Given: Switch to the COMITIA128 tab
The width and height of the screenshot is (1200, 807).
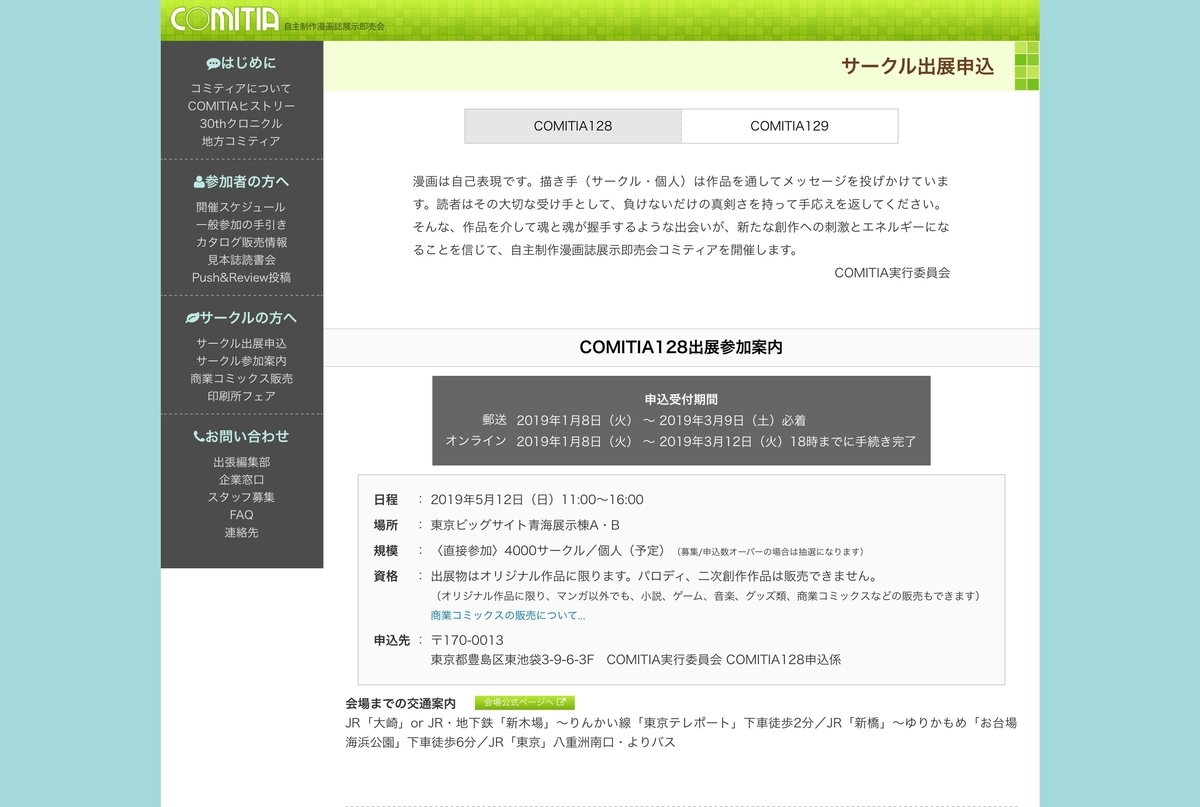Looking at the screenshot, I should [x=573, y=126].
